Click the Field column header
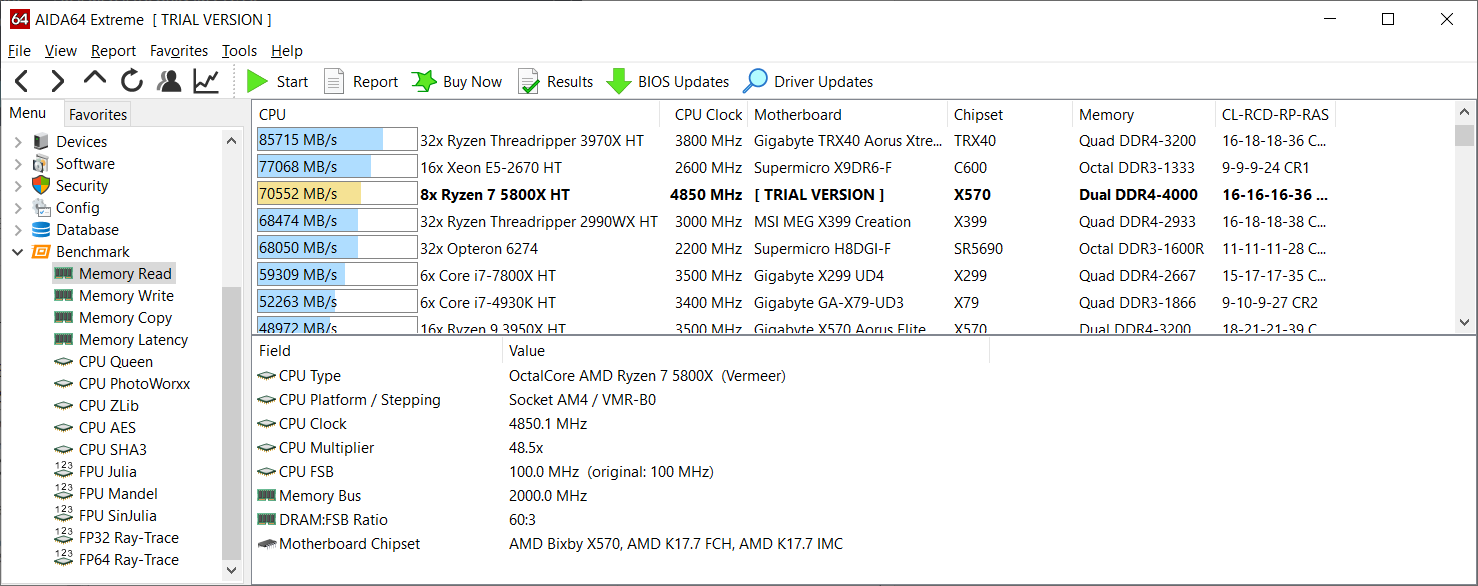The image size is (1478, 586). pyautogui.click(x=377, y=350)
